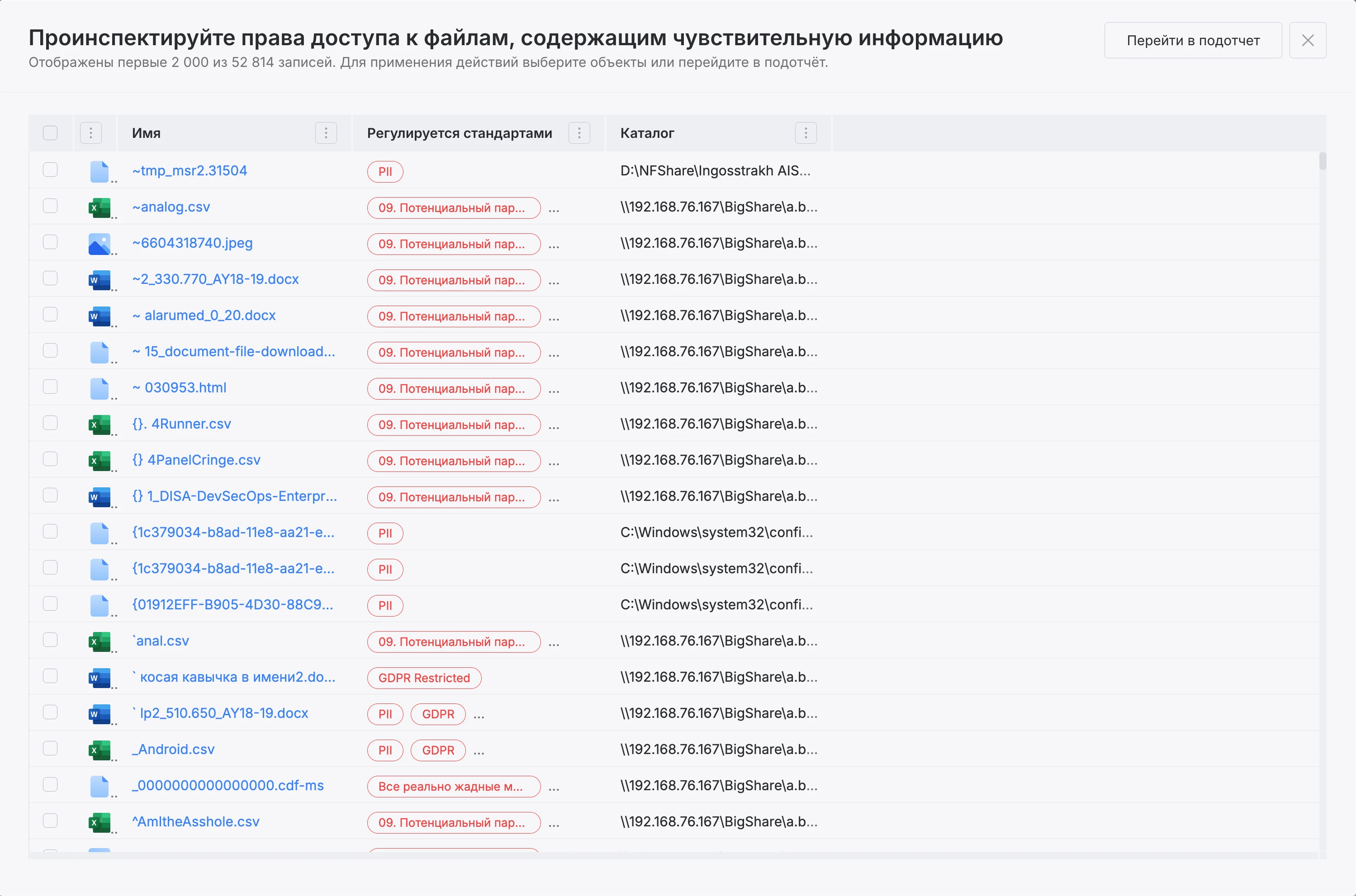Check the box for _Android.csv
The image size is (1356, 896).
coord(50,748)
